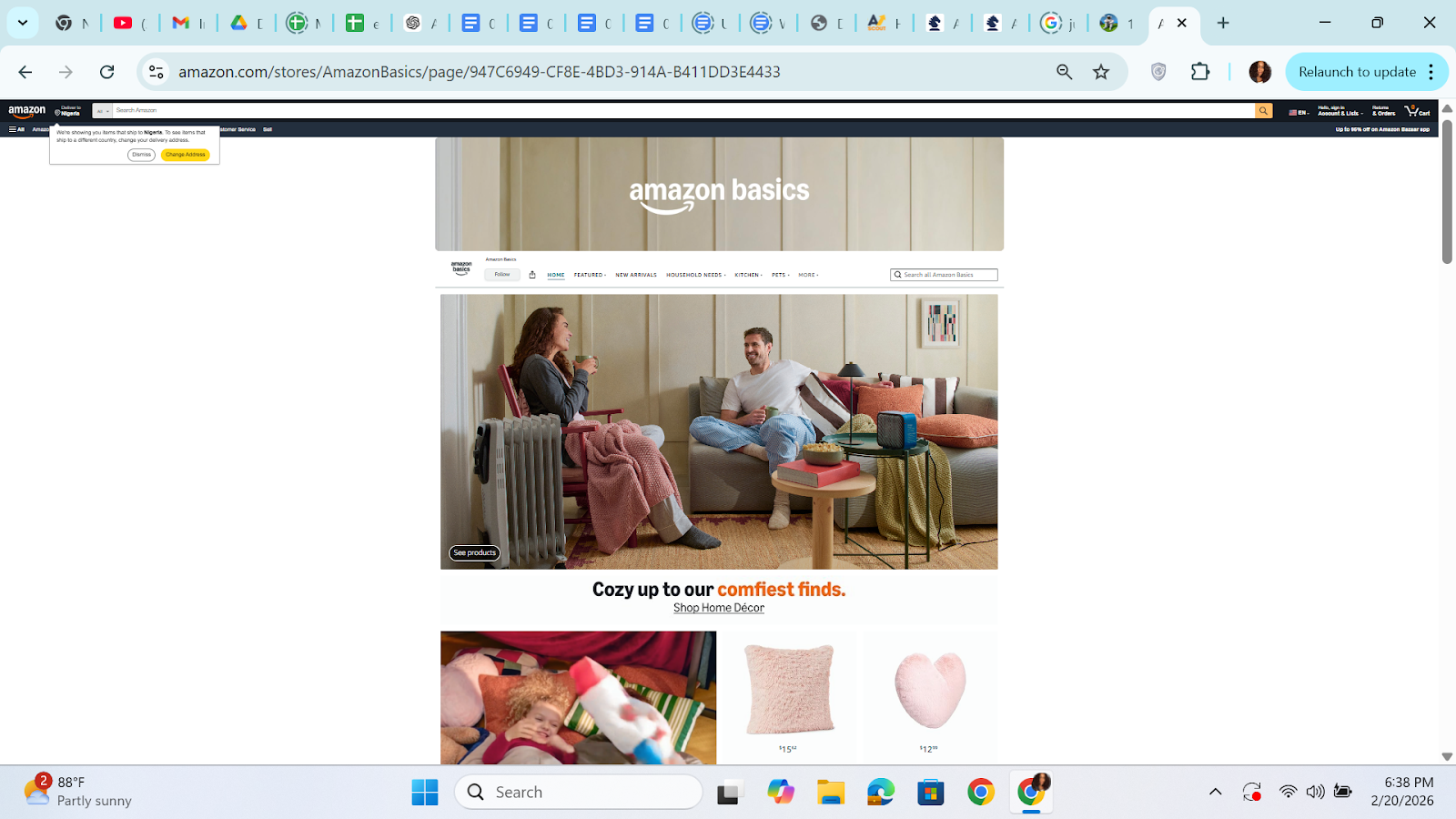Open the tab search dropdown arrow

click(x=23, y=23)
